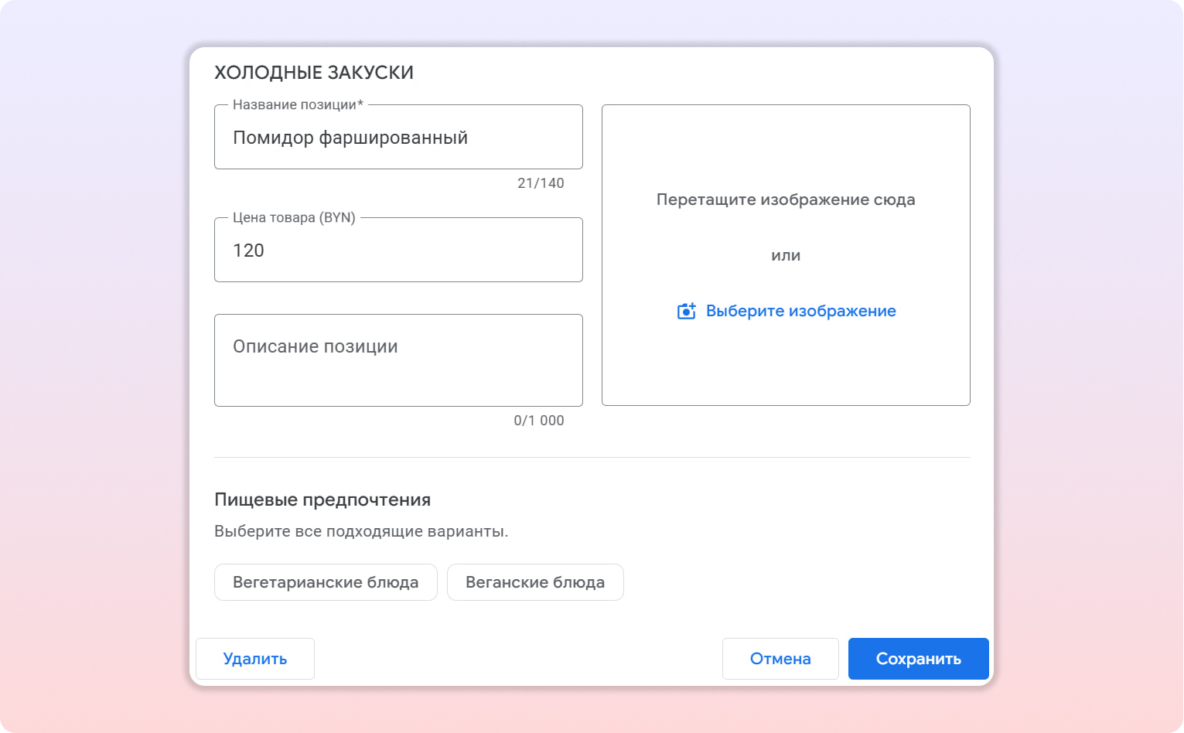Click the Цена товара (BYN) floating label
This screenshot has width=1184, height=733.
[294, 218]
